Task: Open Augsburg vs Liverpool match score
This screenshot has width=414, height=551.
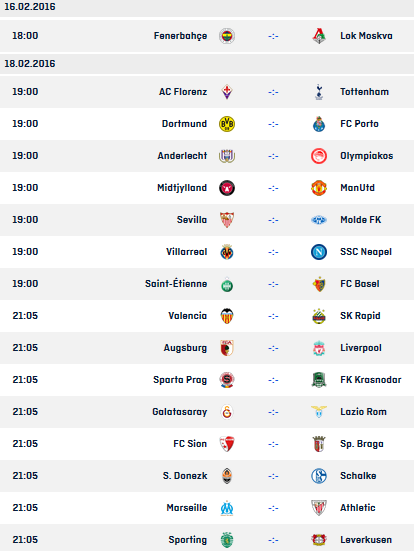Action: (x=273, y=348)
